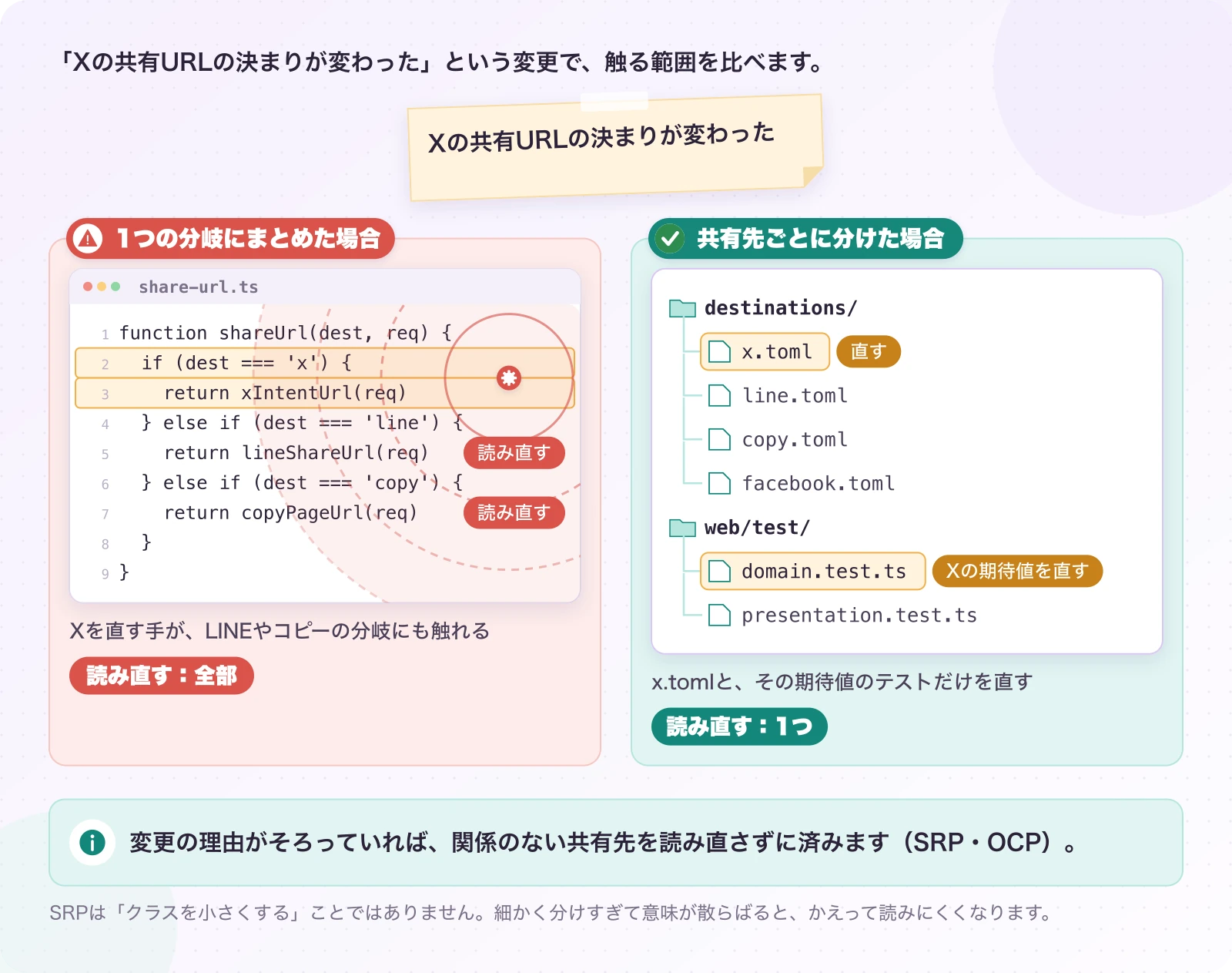Click the red dot in share-url.ts title bar
Screen dimensions: 1232x973
(88, 287)
